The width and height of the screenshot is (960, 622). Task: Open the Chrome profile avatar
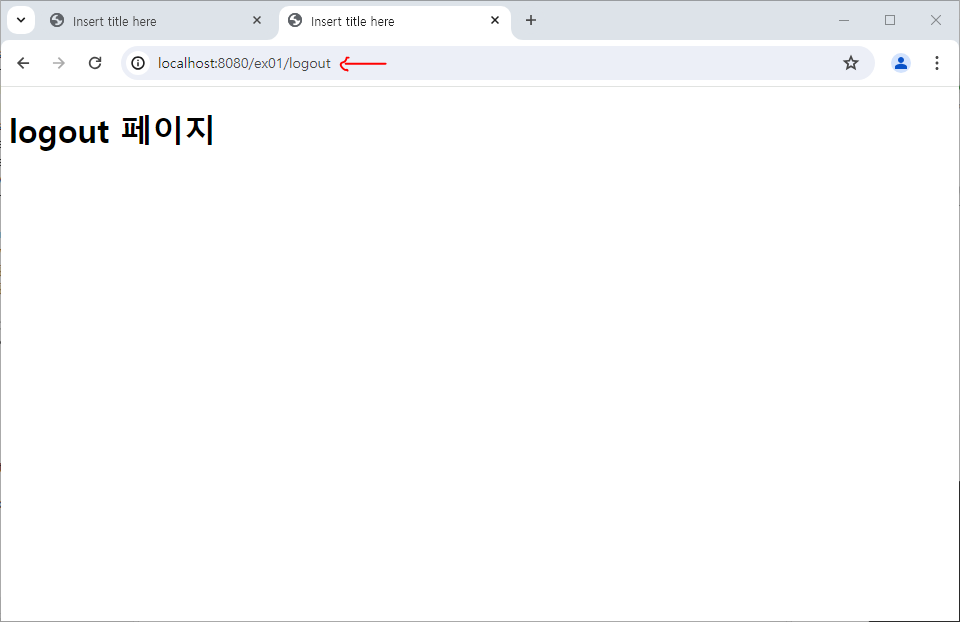coord(901,63)
